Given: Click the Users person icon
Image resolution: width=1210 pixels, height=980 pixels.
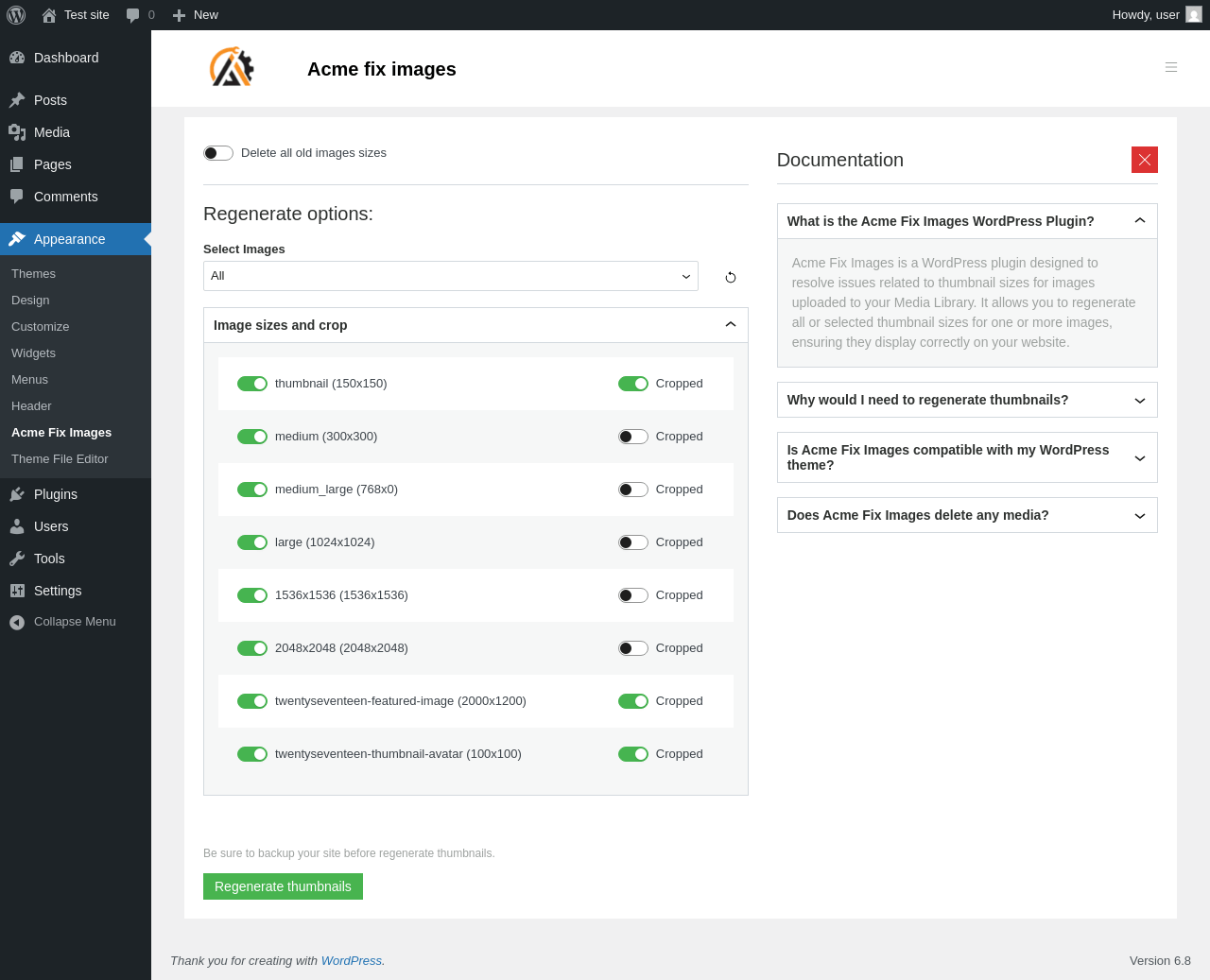Looking at the screenshot, I should pyautogui.click(x=17, y=526).
